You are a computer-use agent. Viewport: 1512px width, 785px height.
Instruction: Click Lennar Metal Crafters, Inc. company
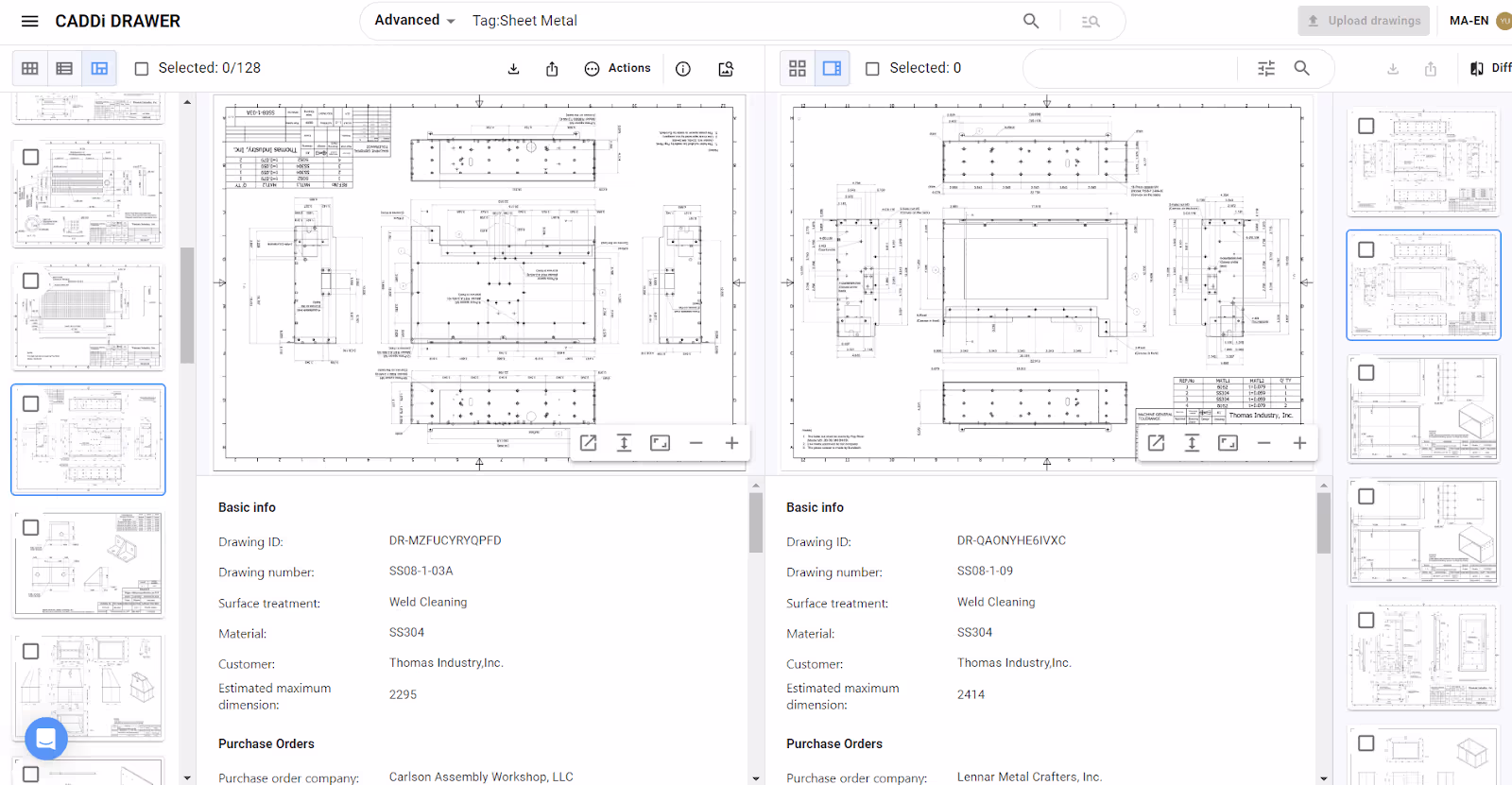[1029, 776]
